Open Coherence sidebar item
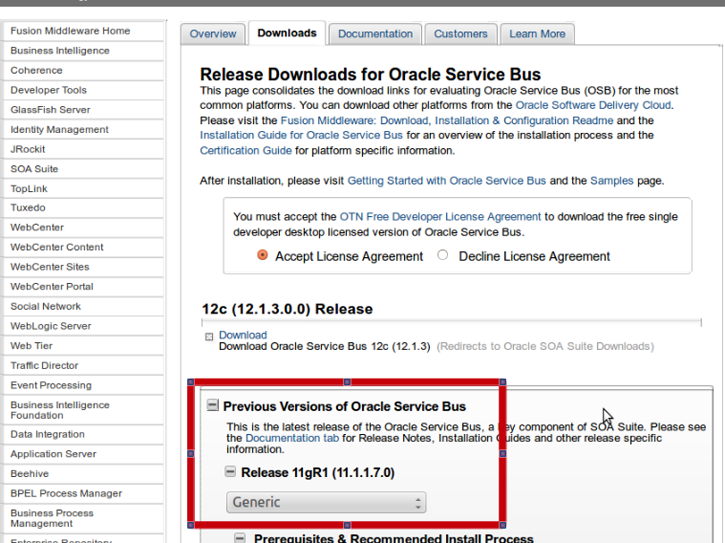This screenshot has height=543, width=725. (83, 70)
